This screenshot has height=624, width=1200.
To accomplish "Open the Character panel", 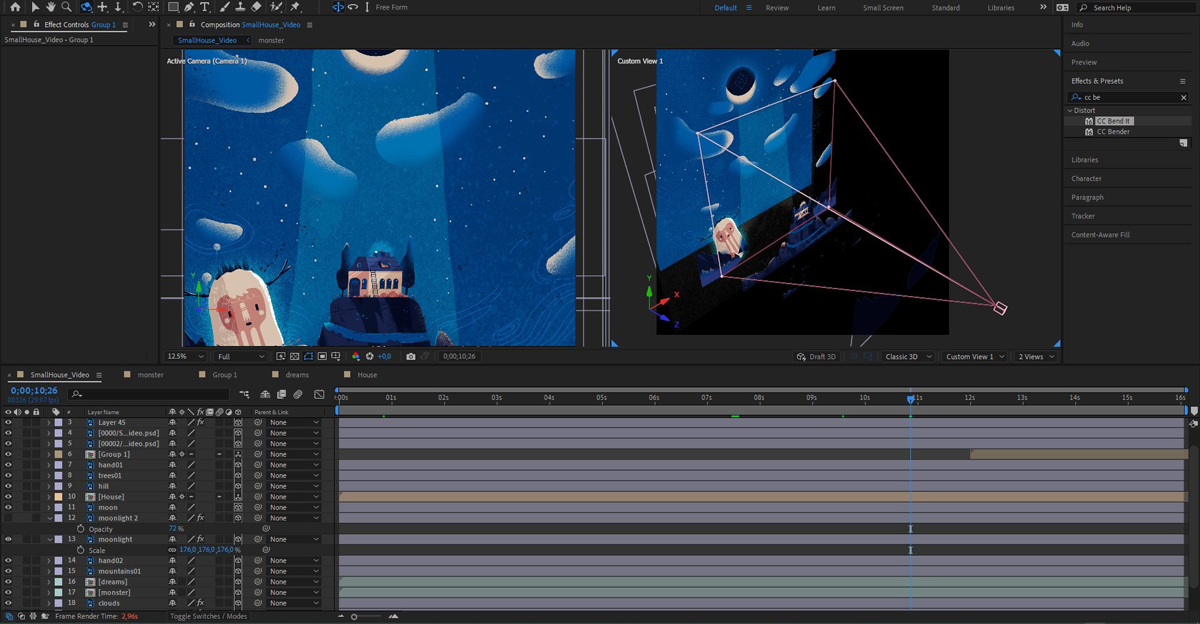I will pyautogui.click(x=1086, y=178).
